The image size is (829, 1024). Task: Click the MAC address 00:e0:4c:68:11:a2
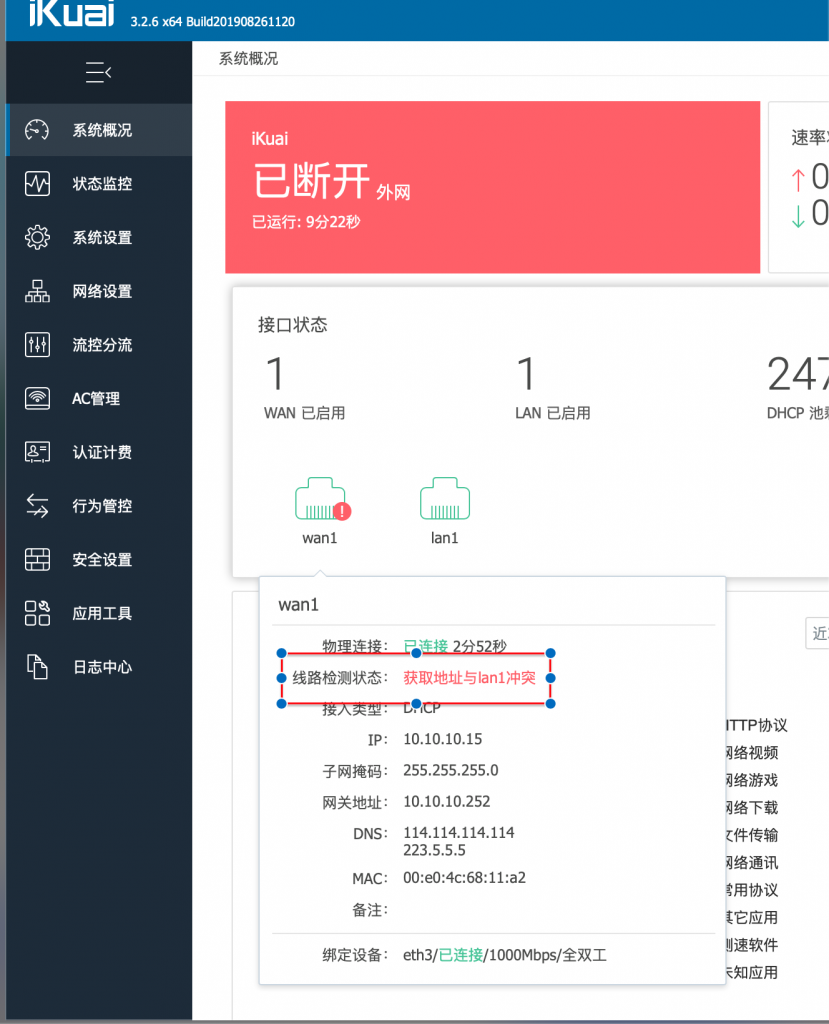click(x=464, y=878)
